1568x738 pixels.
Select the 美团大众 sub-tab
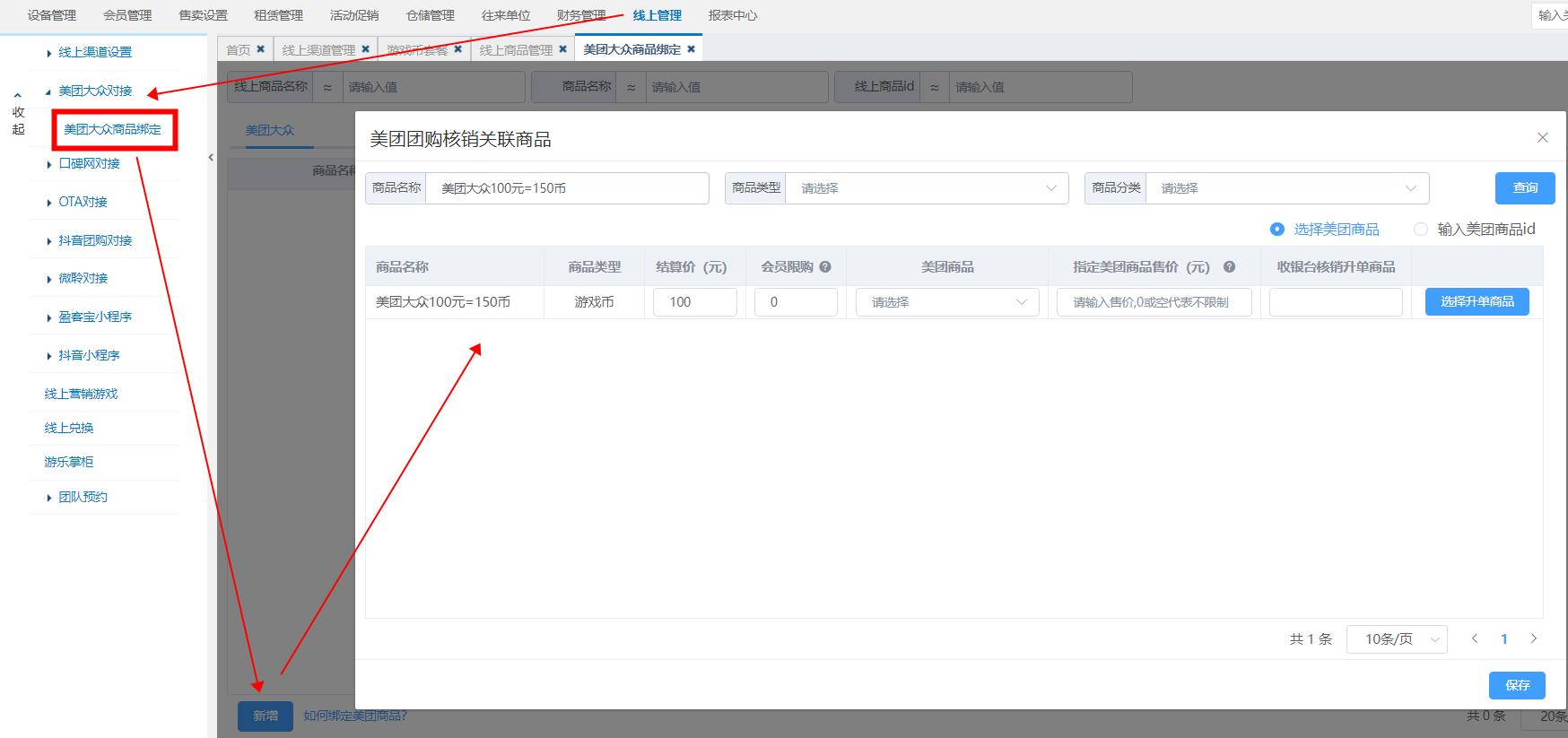tap(270, 130)
